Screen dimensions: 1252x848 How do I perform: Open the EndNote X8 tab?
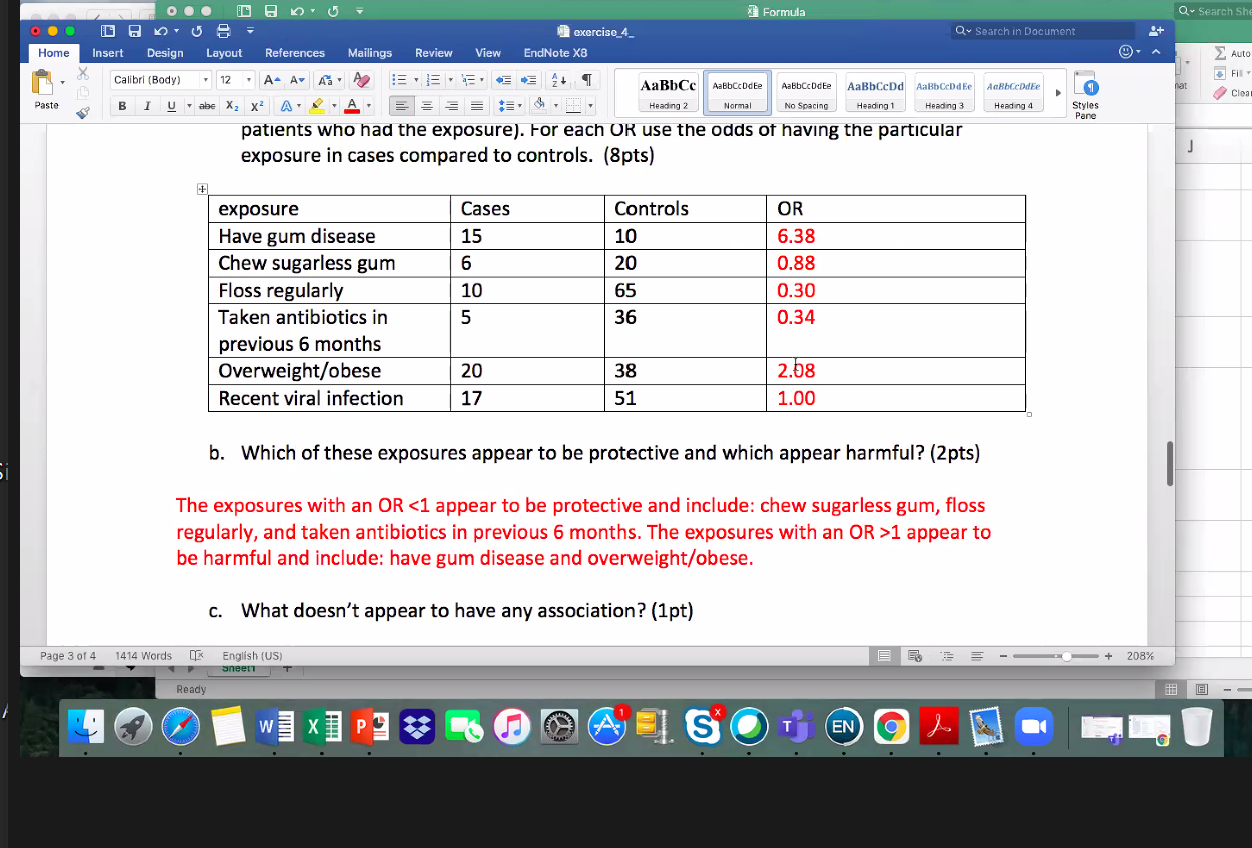[555, 53]
